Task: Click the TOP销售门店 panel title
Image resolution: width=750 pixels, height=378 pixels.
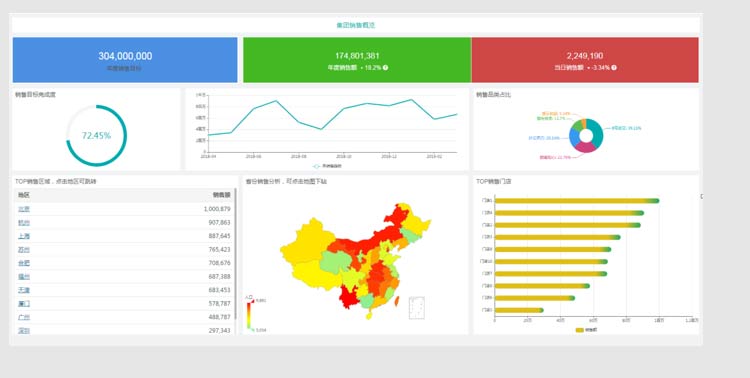Action: (x=494, y=182)
